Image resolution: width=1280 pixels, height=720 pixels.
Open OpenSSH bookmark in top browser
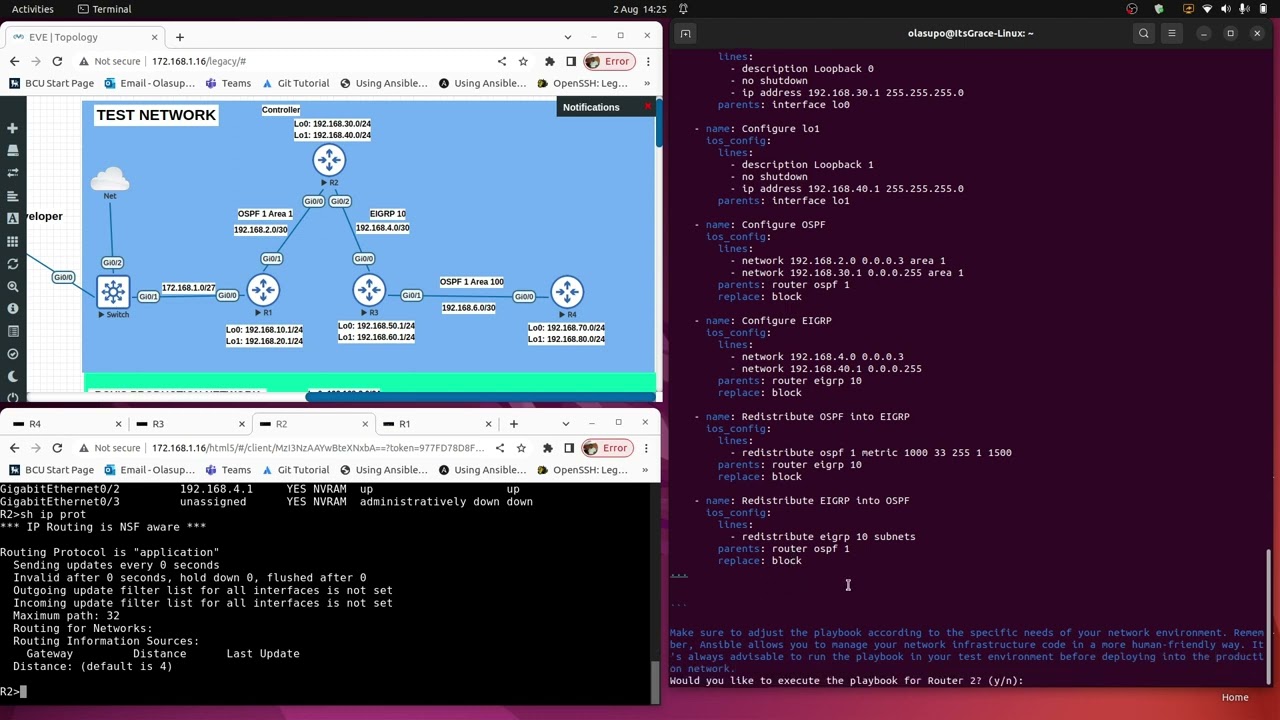point(582,83)
